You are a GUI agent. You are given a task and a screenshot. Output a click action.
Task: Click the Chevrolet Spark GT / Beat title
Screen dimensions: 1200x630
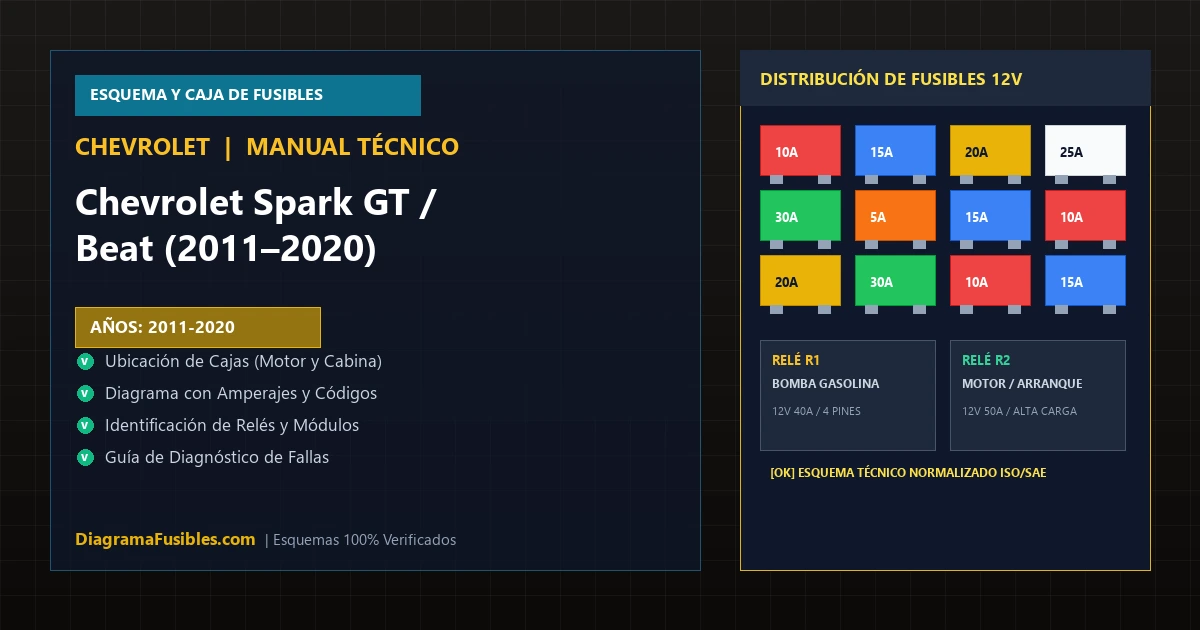(x=255, y=226)
